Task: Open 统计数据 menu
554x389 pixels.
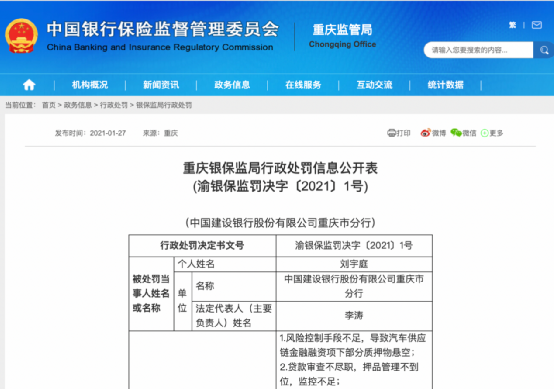Action: tap(446, 85)
